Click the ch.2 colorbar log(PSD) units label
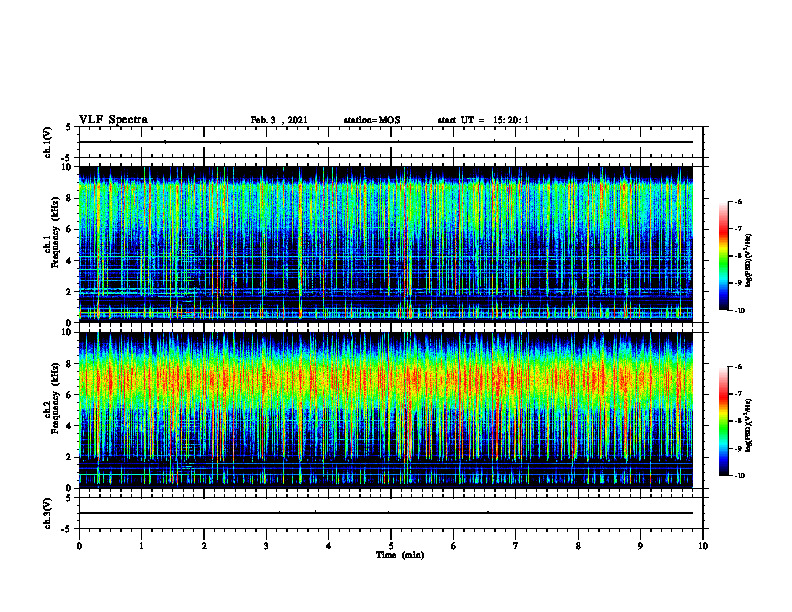The width and height of the screenshot is (792, 612). click(x=749, y=425)
